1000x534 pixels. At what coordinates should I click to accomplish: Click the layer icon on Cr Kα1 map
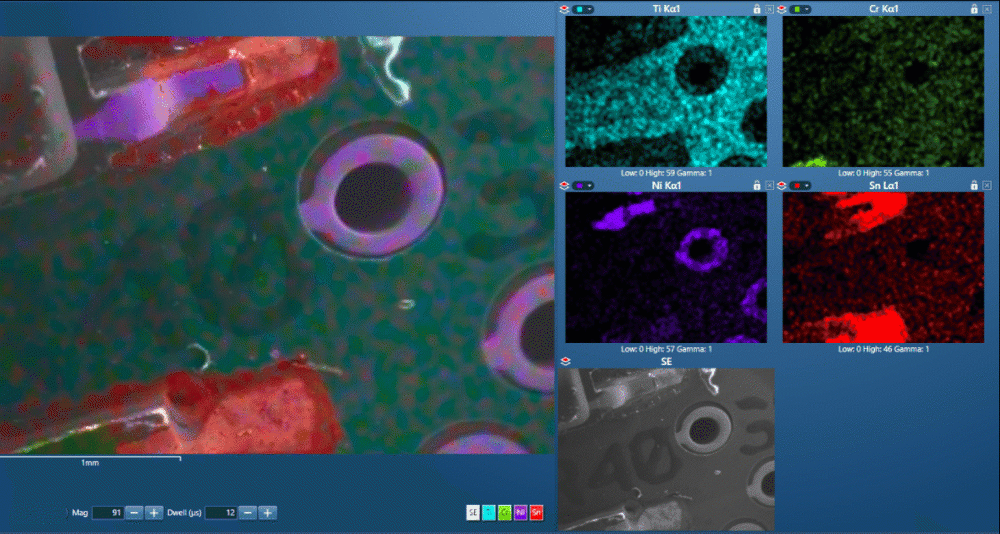pos(782,9)
